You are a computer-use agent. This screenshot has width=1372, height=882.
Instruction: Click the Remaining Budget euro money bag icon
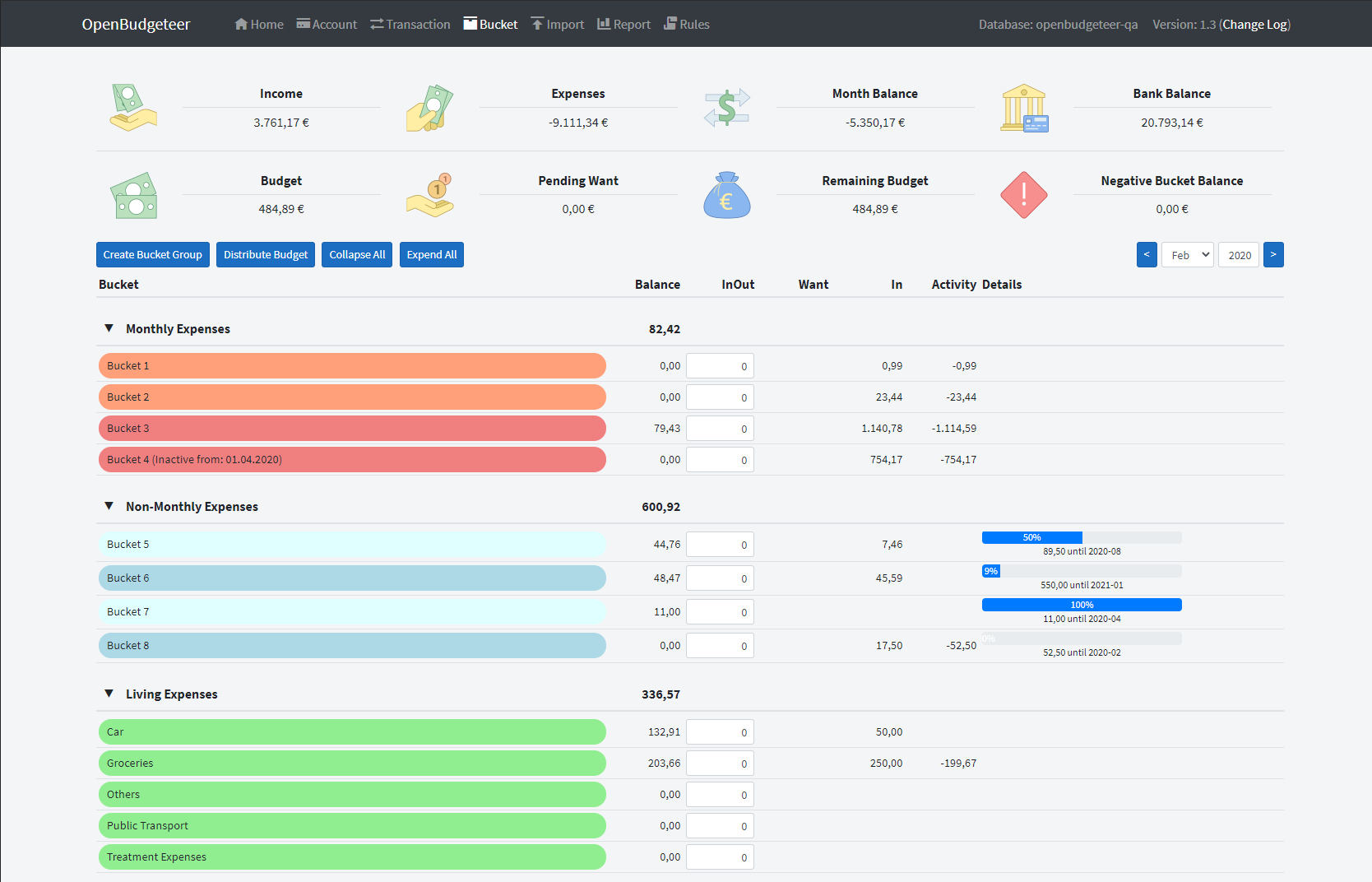726,195
